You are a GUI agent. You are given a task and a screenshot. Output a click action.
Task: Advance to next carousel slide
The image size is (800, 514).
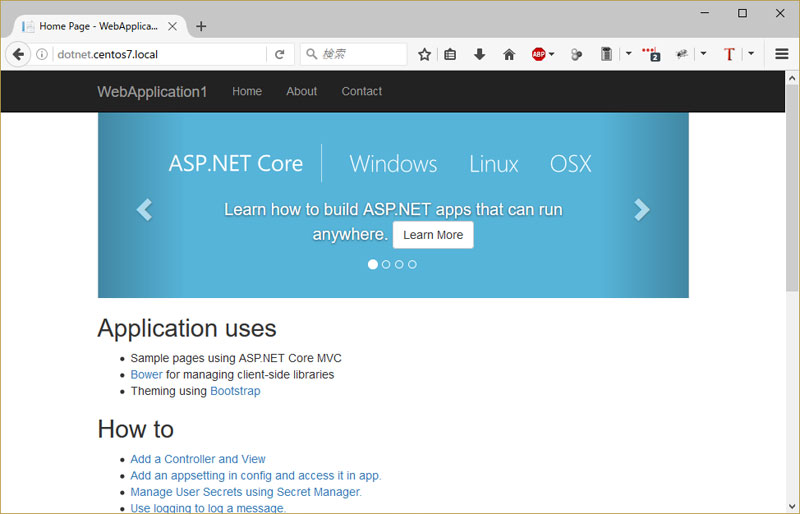(x=642, y=209)
